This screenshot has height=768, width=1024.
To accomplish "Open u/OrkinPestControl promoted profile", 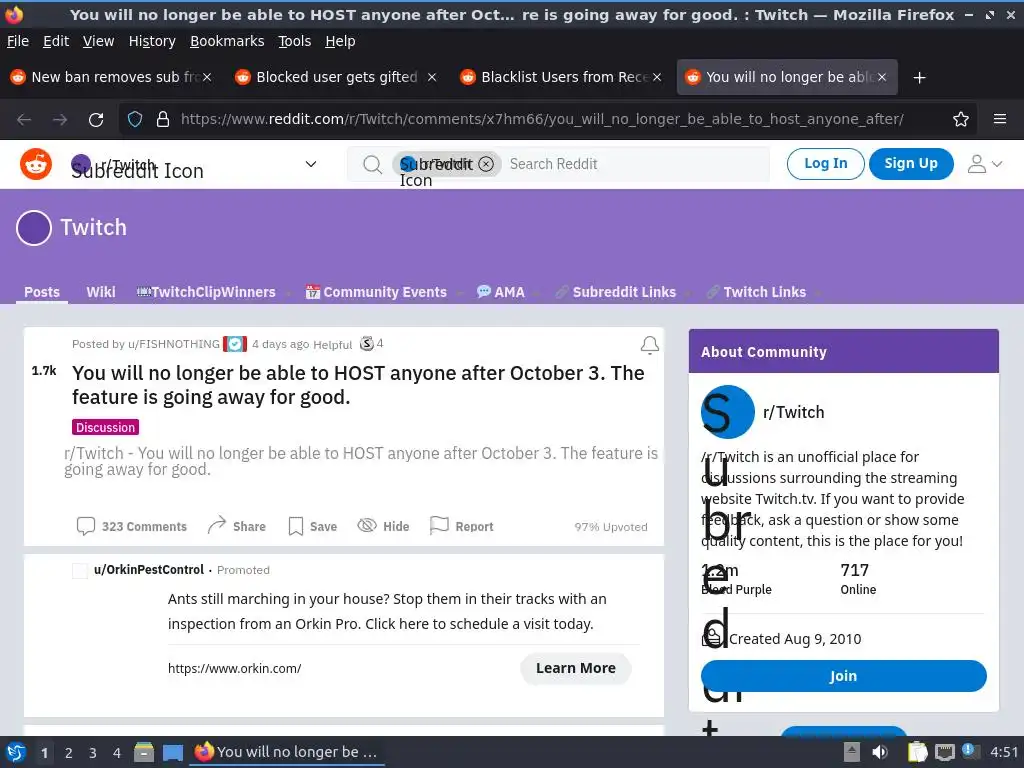I will [149, 569].
